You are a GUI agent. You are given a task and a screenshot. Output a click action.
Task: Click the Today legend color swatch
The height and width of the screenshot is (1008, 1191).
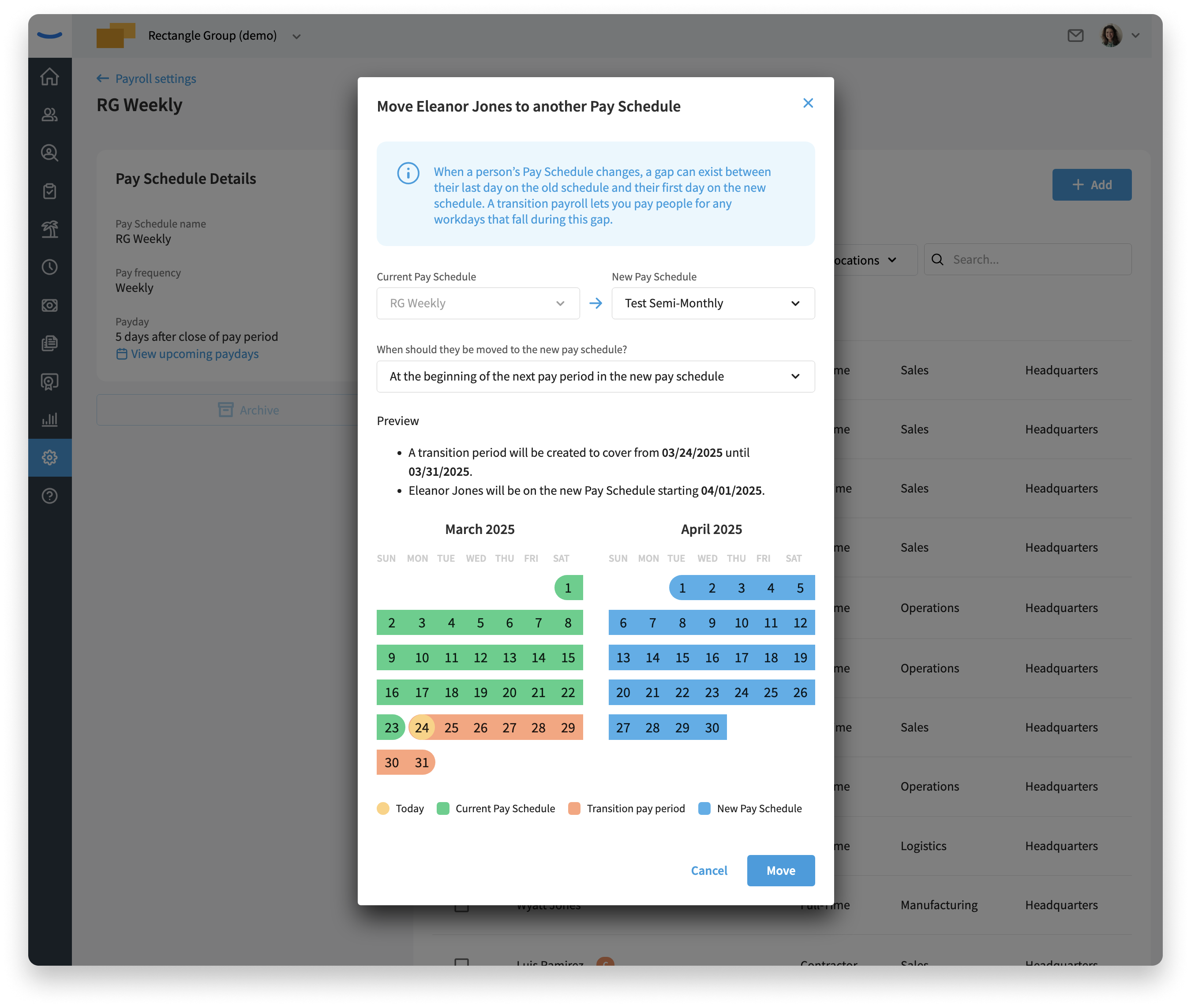click(383, 808)
